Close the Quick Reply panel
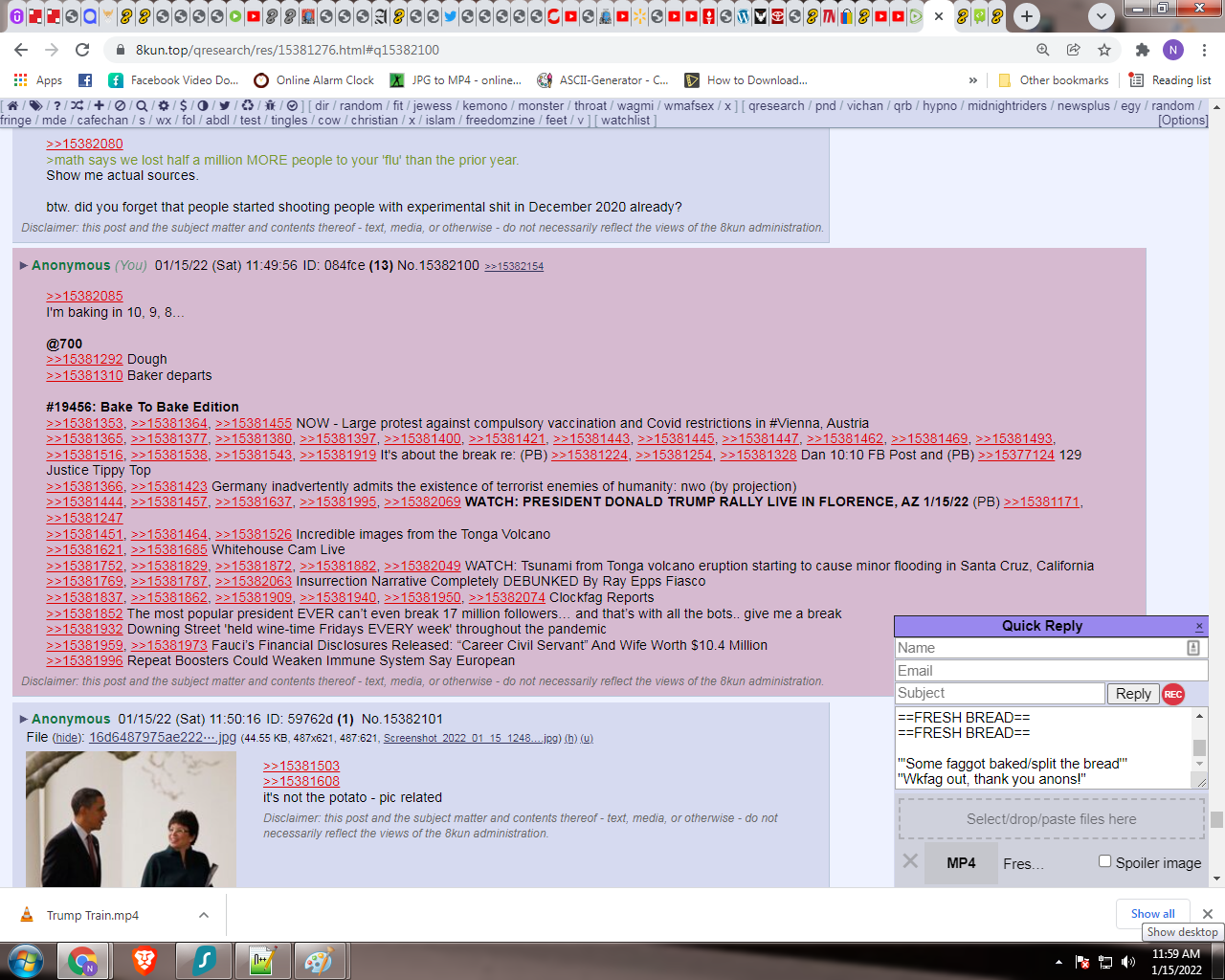 [1199, 626]
